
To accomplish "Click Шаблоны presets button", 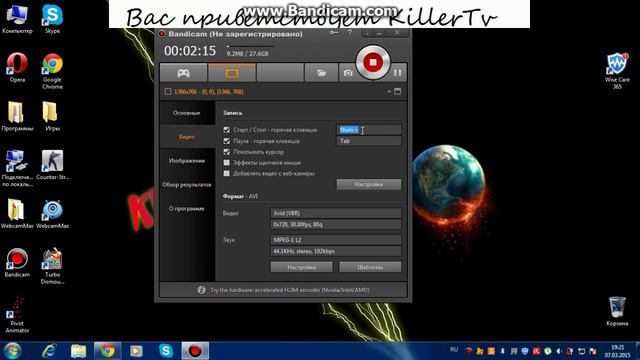I will pyautogui.click(x=370, y=267).
